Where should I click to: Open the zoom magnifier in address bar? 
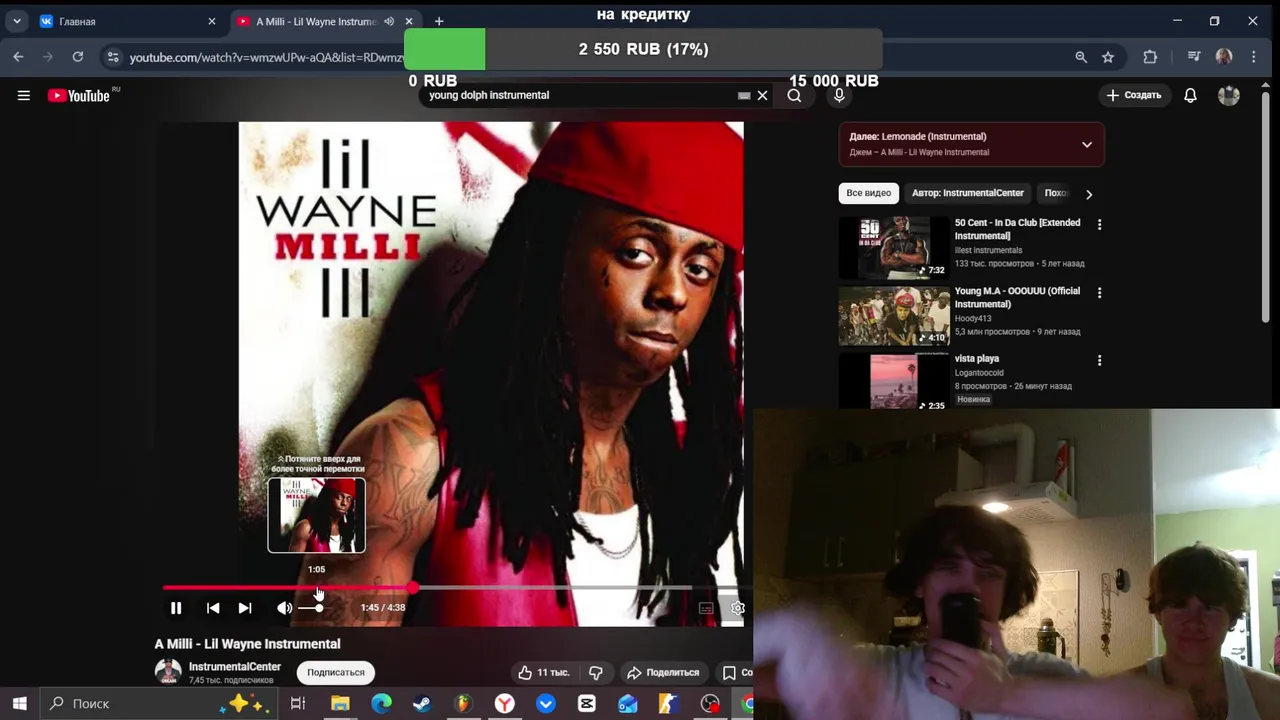click(1081, 57)
